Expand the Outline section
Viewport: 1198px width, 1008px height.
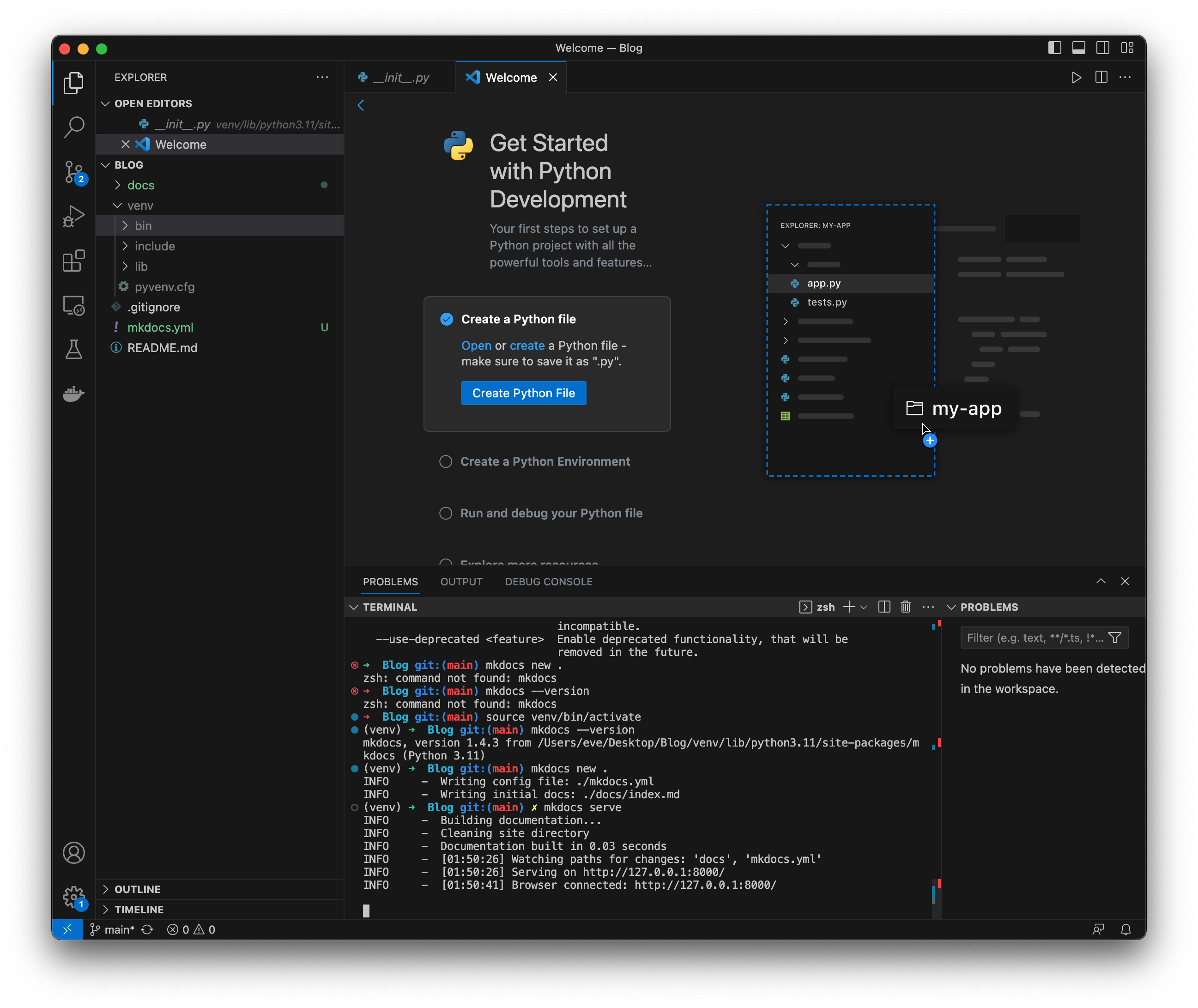(x=220, y=889)
